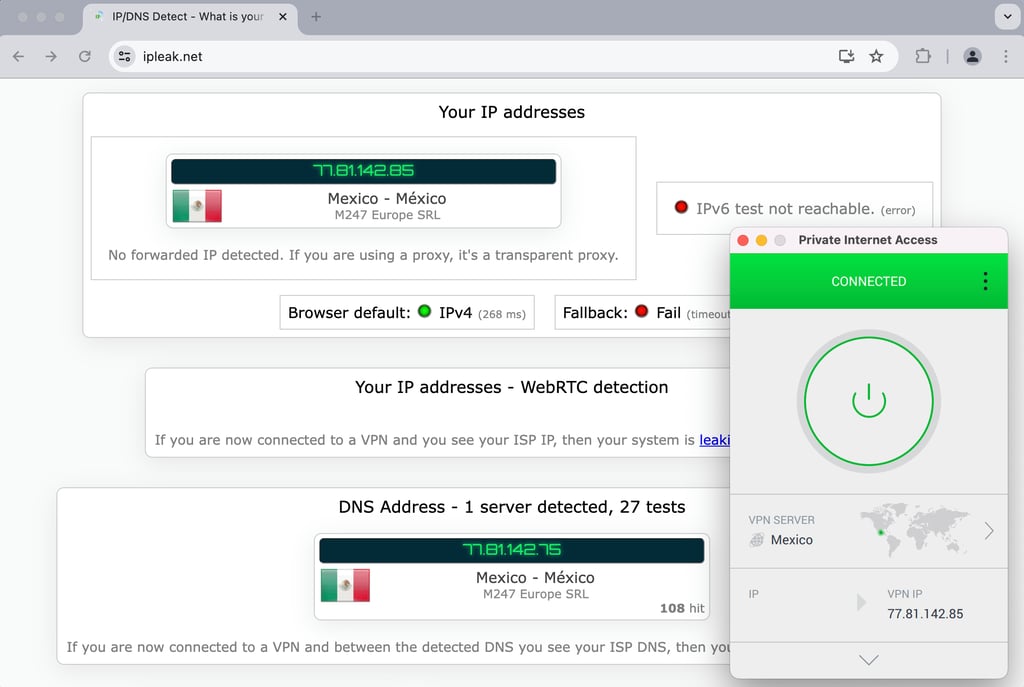
Task: Click the 77.81.142.85 IP address display
Action: 363,171
